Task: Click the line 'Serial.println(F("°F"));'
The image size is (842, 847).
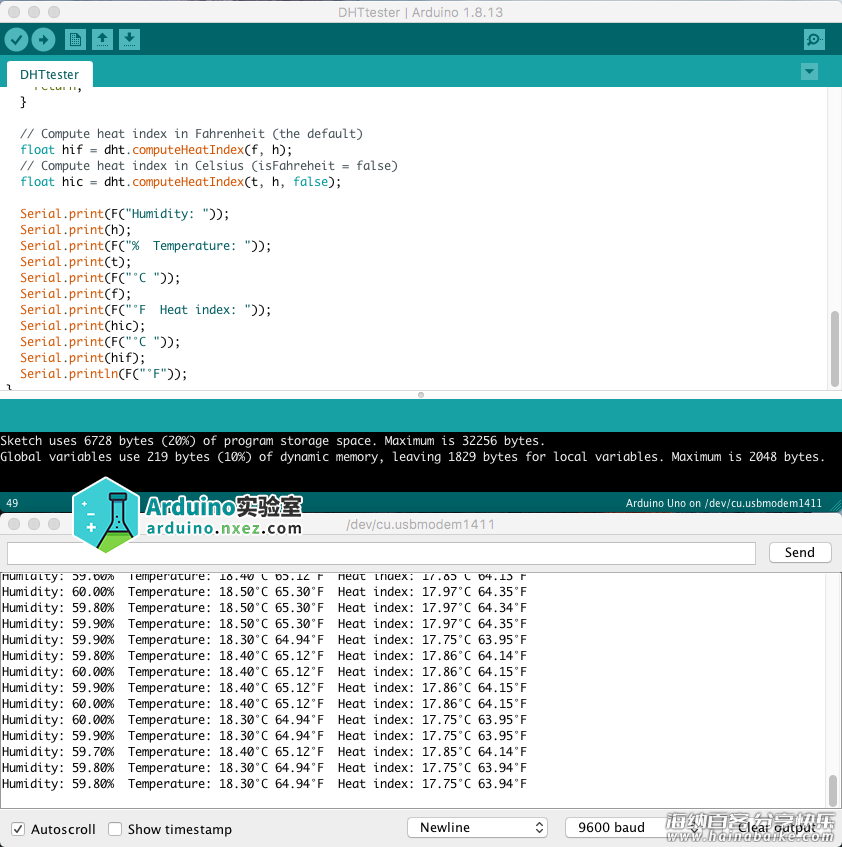Action: [104, 373]
